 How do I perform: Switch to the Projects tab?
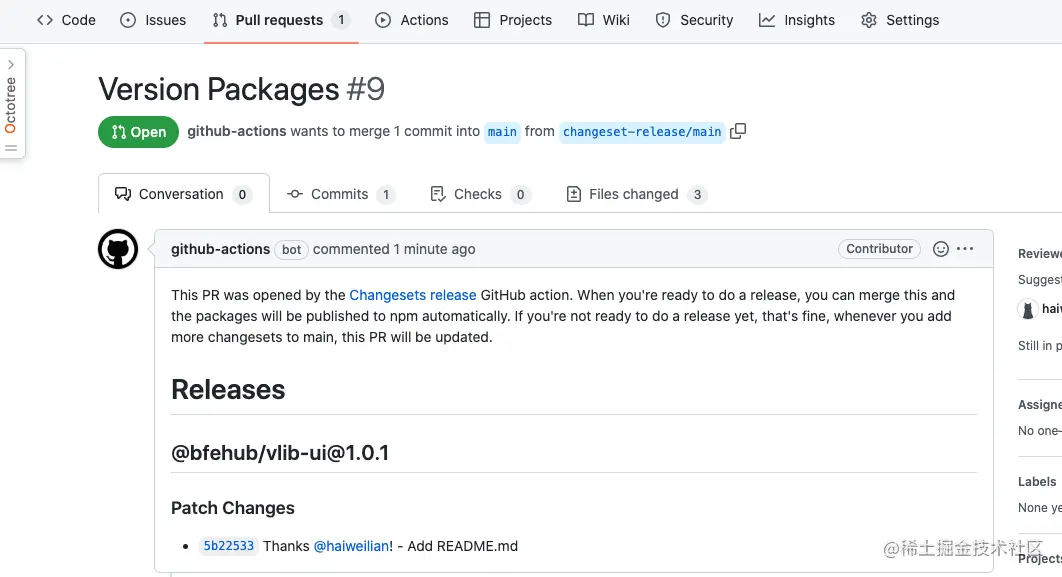(513, 20)
